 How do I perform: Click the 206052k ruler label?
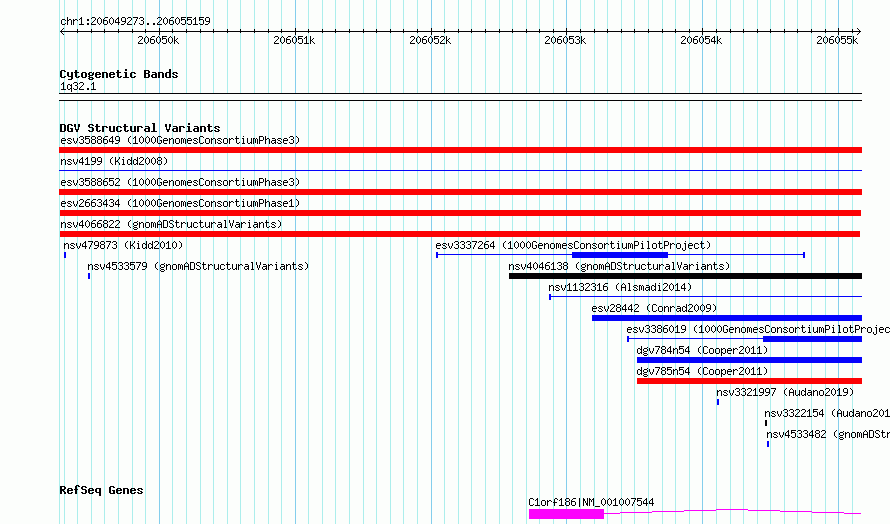[x=430, y=40]
